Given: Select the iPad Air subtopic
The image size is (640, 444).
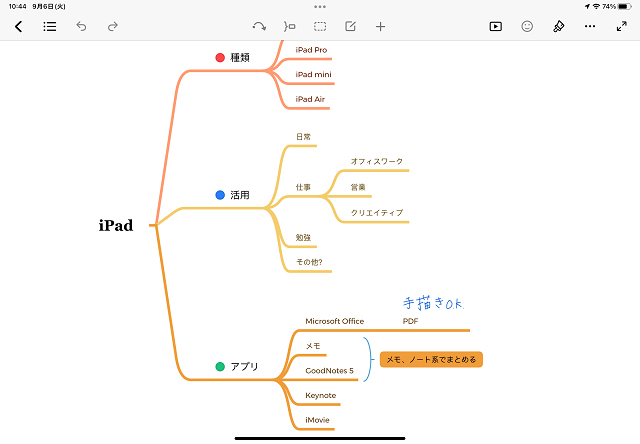Looking at the screenshot, I should point(310,99).
